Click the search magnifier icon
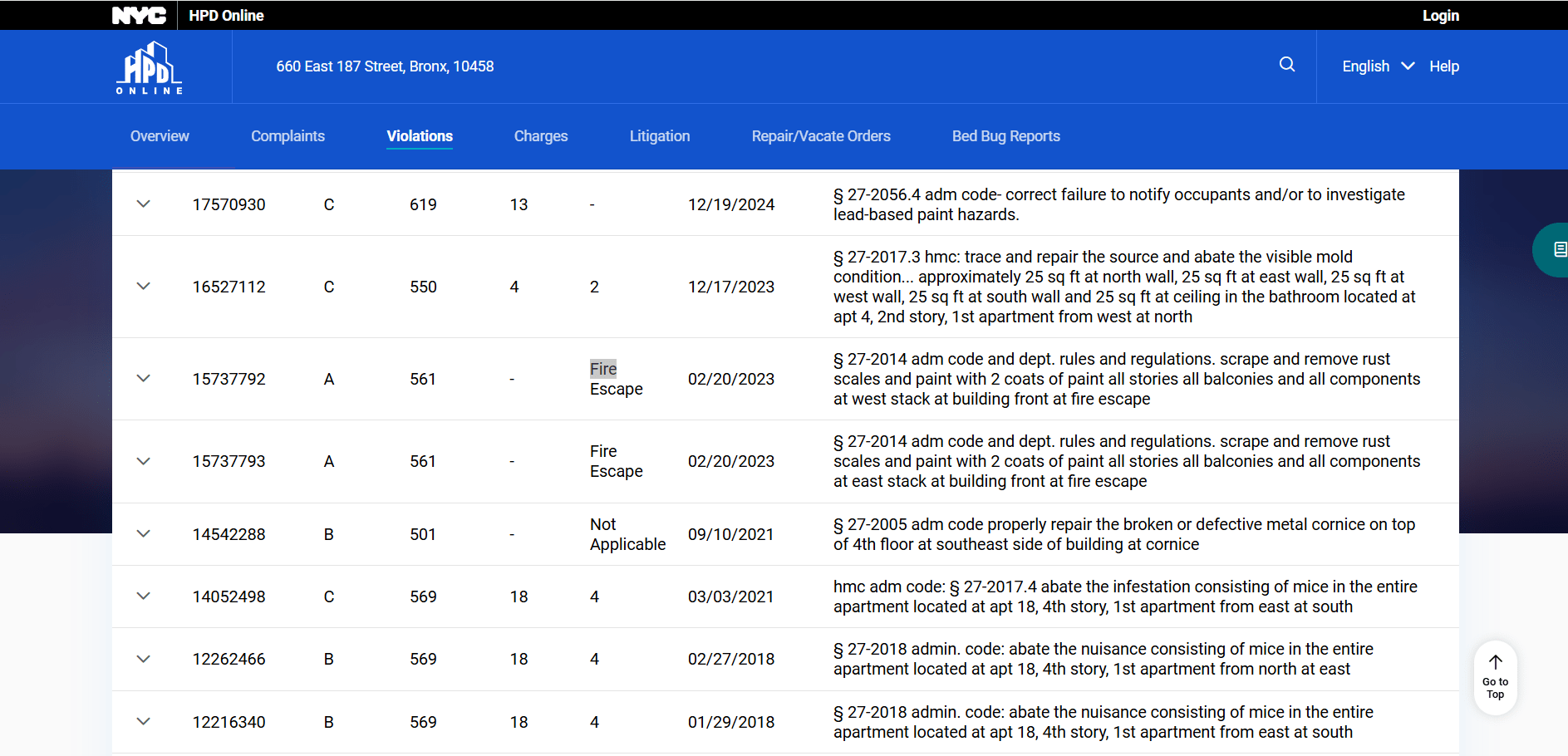The width and height of the screenshot is (1568, 756). [1286, 65]
